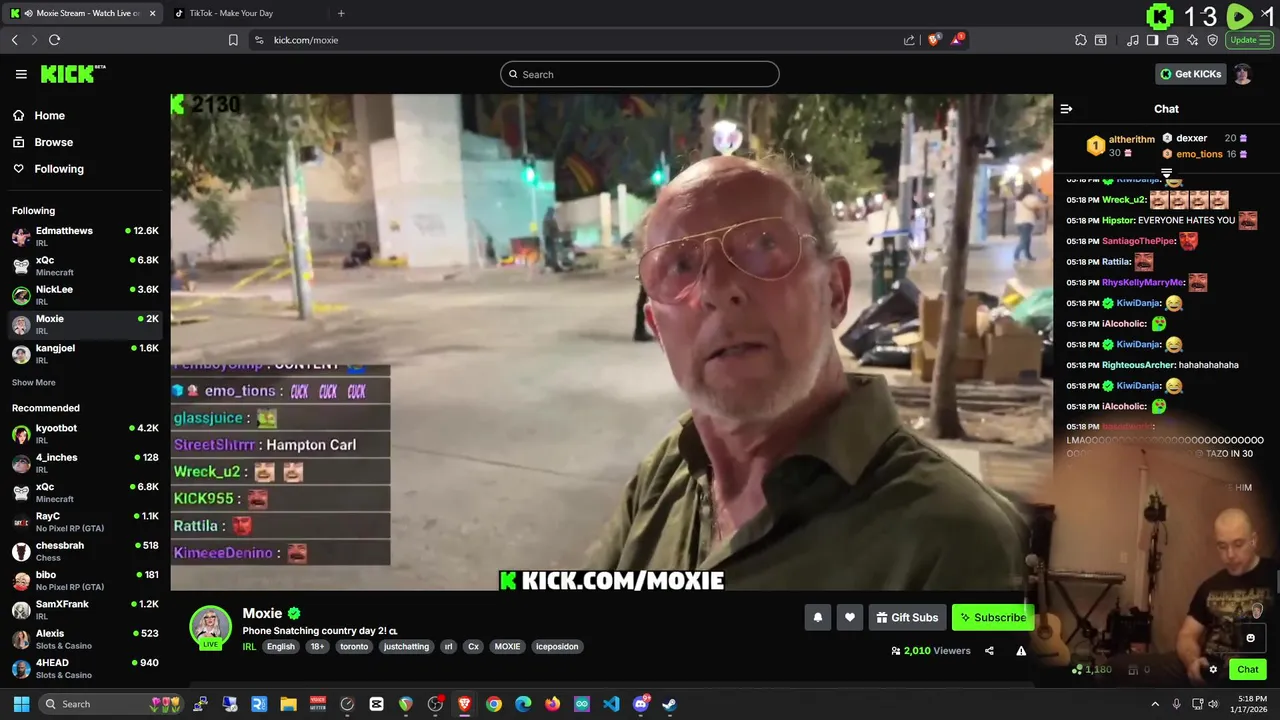Open the kangjoel channel in the Following list
This screenshot has width=1280, height=720.
pyautogui.click(x=84, y=354)
